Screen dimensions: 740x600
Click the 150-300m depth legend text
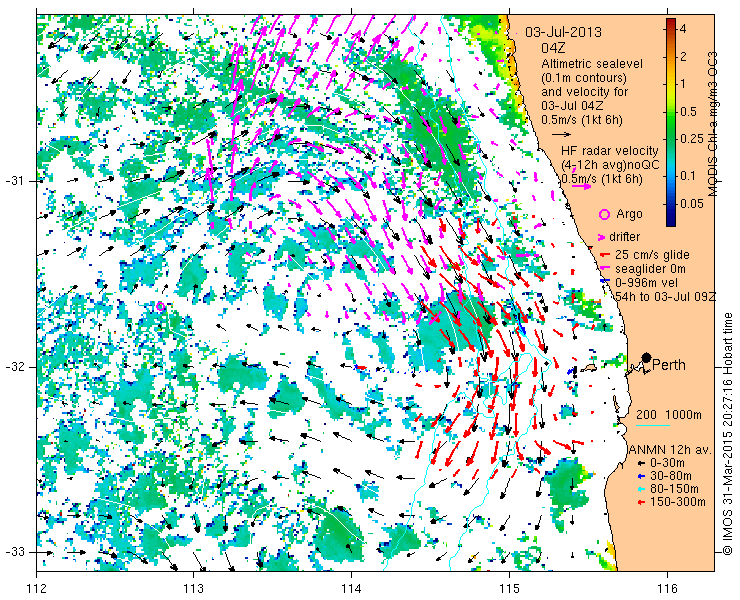678,502
